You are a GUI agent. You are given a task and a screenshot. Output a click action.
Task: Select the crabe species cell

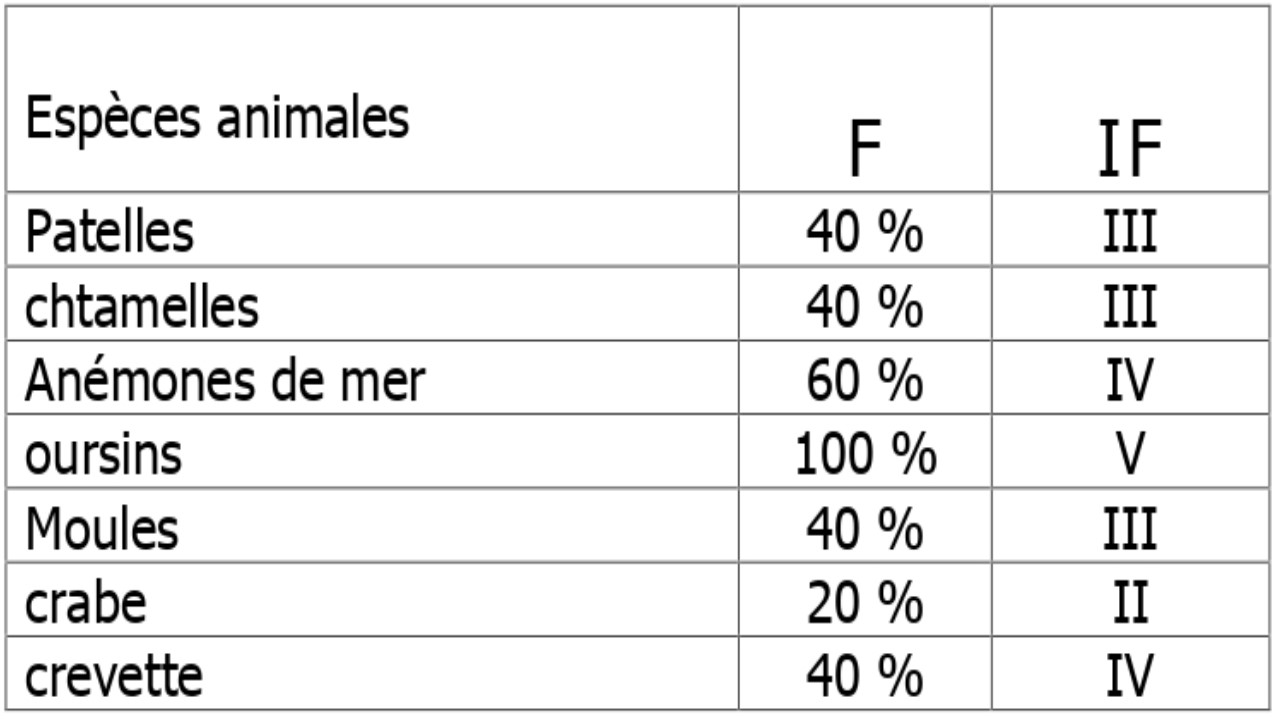tap(86, 603)
